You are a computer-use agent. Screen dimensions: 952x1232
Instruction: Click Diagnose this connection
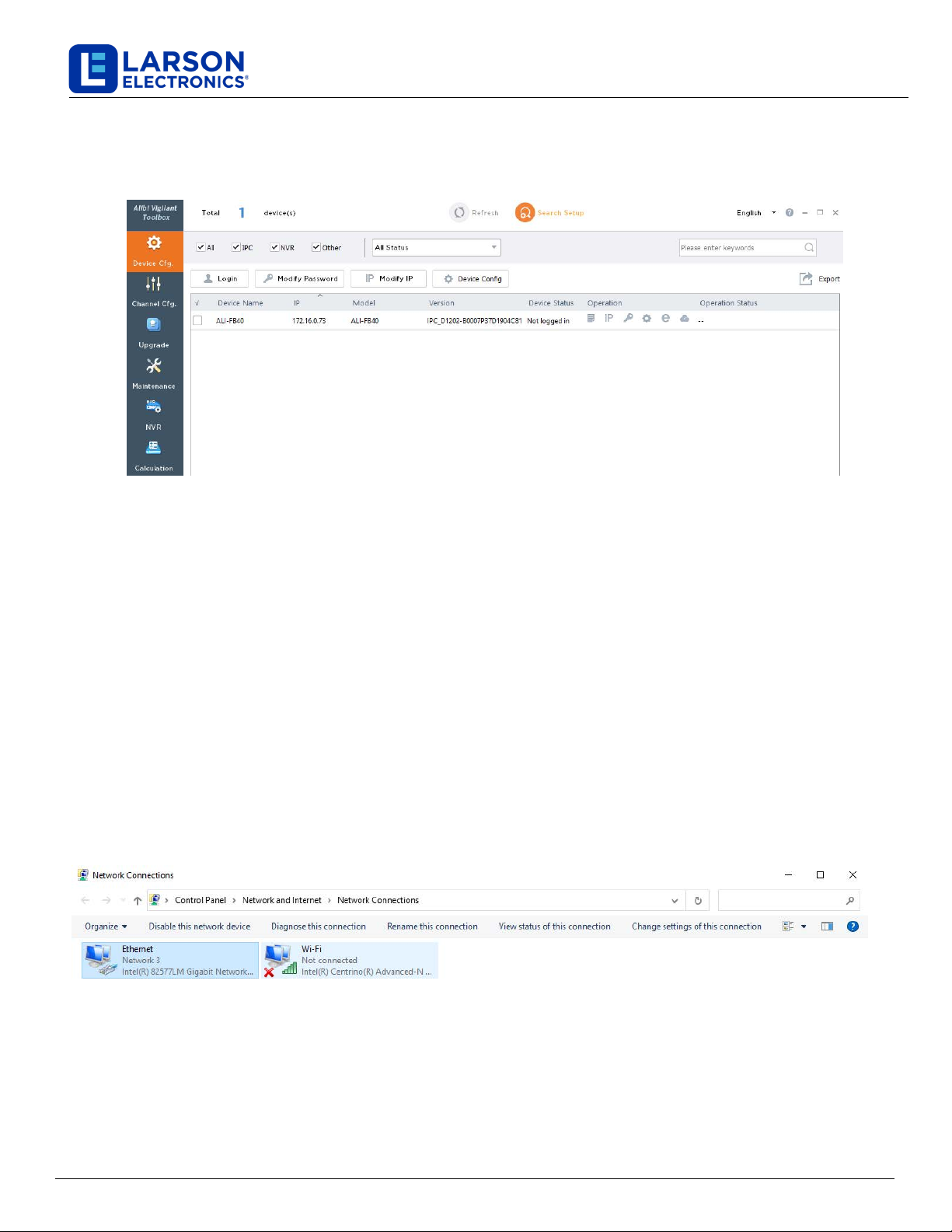pos(318,927)
